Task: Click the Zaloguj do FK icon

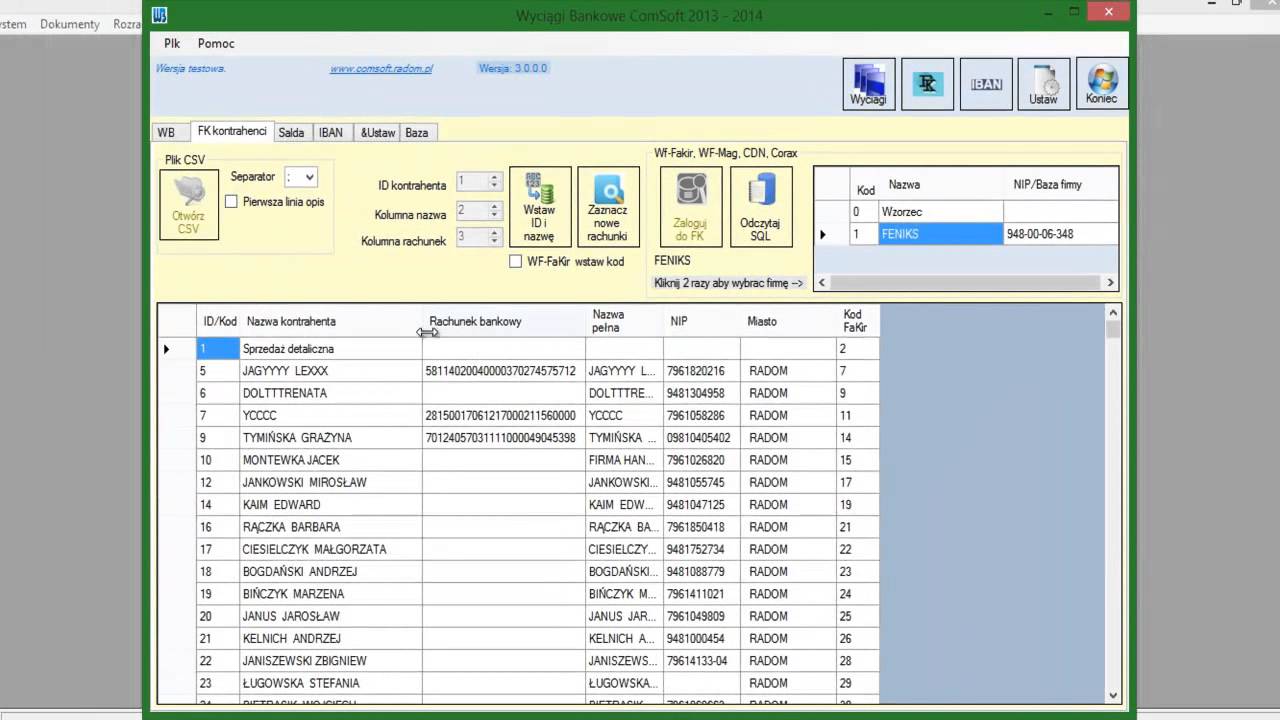Action: click(x=691, y=207)
